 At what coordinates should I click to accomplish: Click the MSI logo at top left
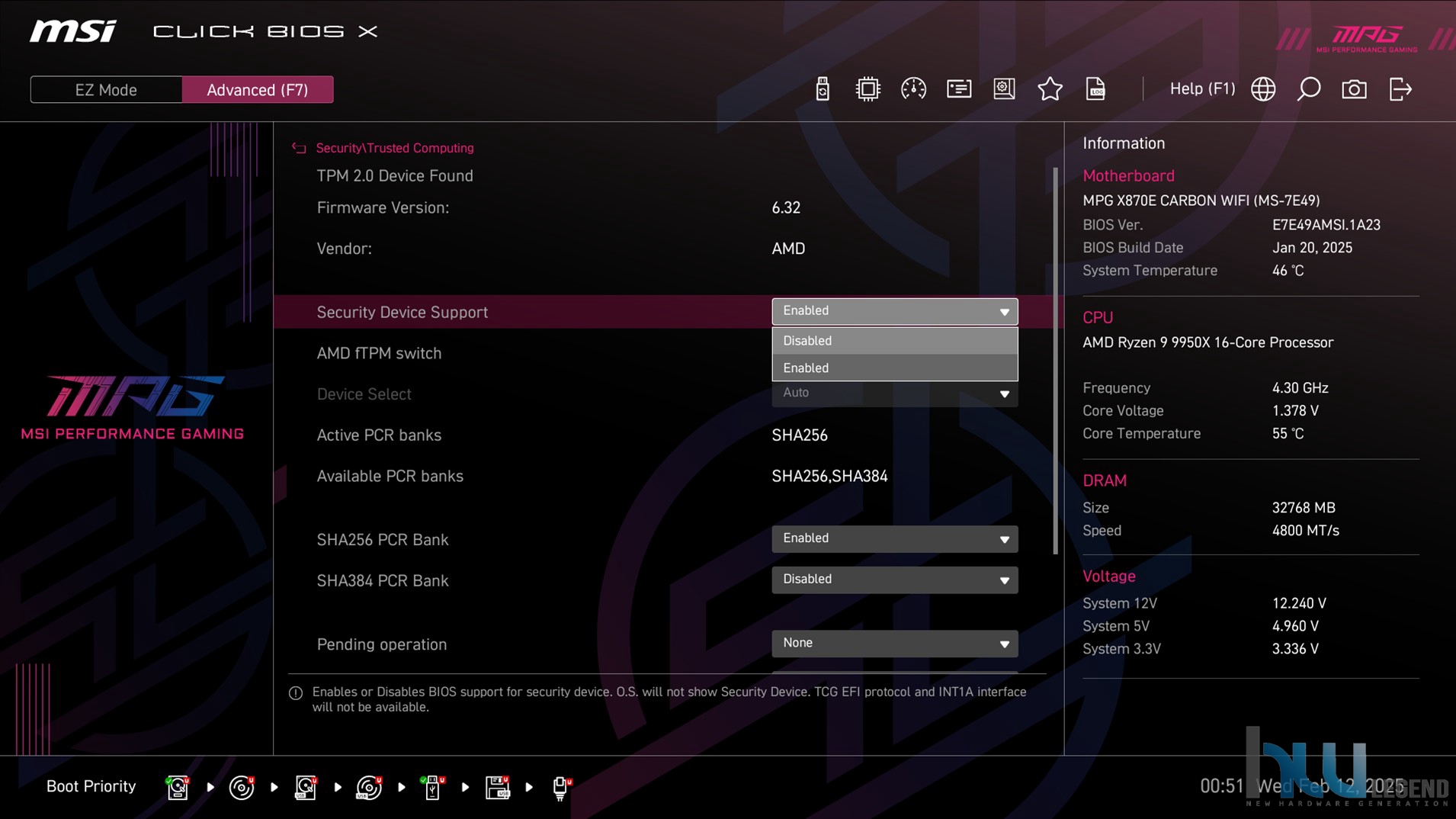coord(73,31)
